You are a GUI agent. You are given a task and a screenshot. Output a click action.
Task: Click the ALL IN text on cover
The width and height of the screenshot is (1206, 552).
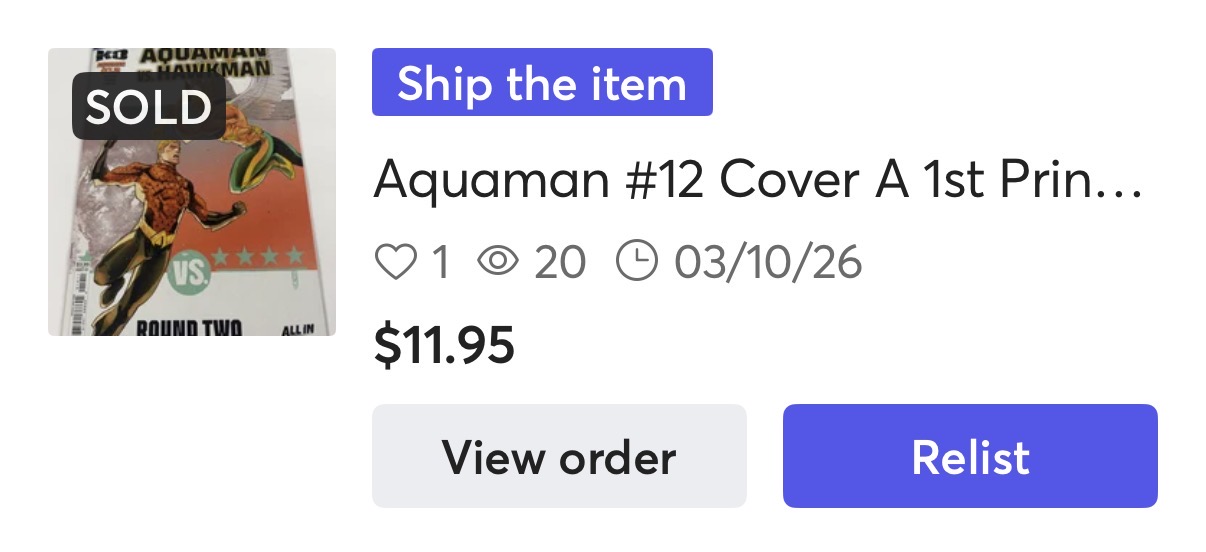pos(299,329)
